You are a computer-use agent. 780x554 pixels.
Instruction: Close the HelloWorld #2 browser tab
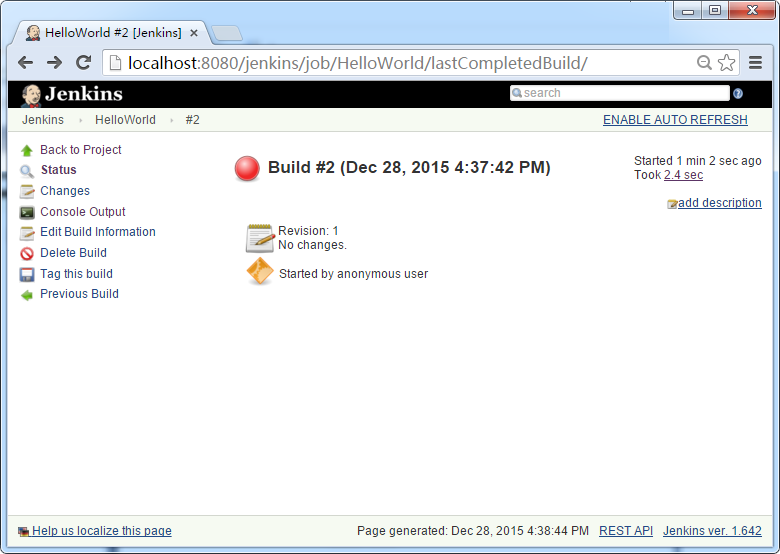point(194,33)
